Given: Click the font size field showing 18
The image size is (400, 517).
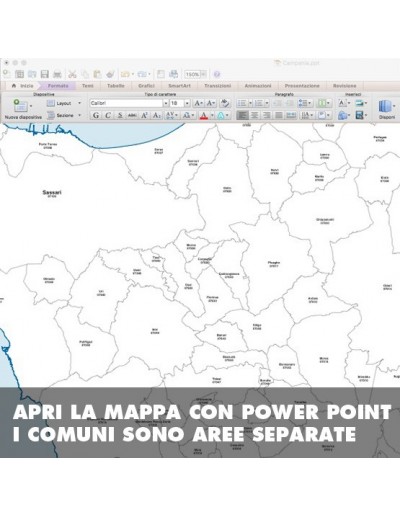Looking at the screenshot, I should point(177,103).
